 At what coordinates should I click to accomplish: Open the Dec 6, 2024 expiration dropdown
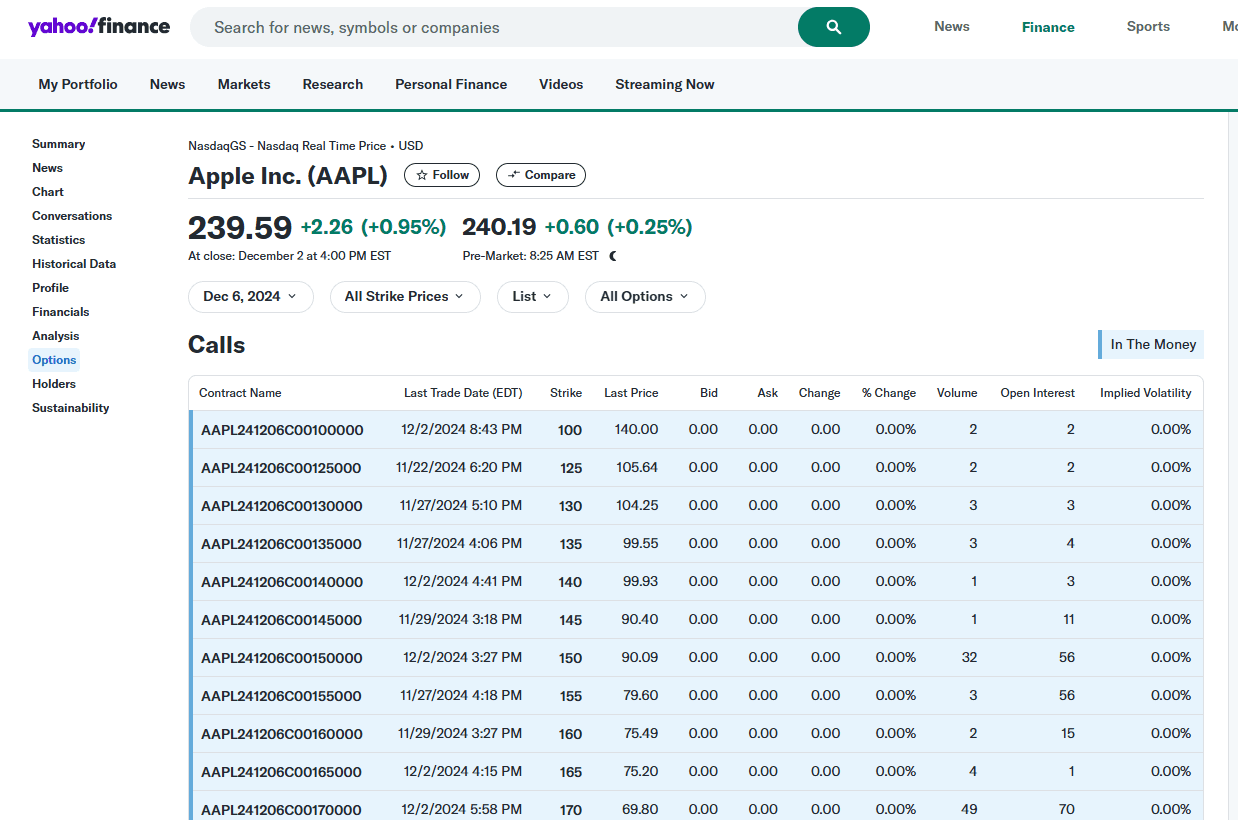pos(251,297)
